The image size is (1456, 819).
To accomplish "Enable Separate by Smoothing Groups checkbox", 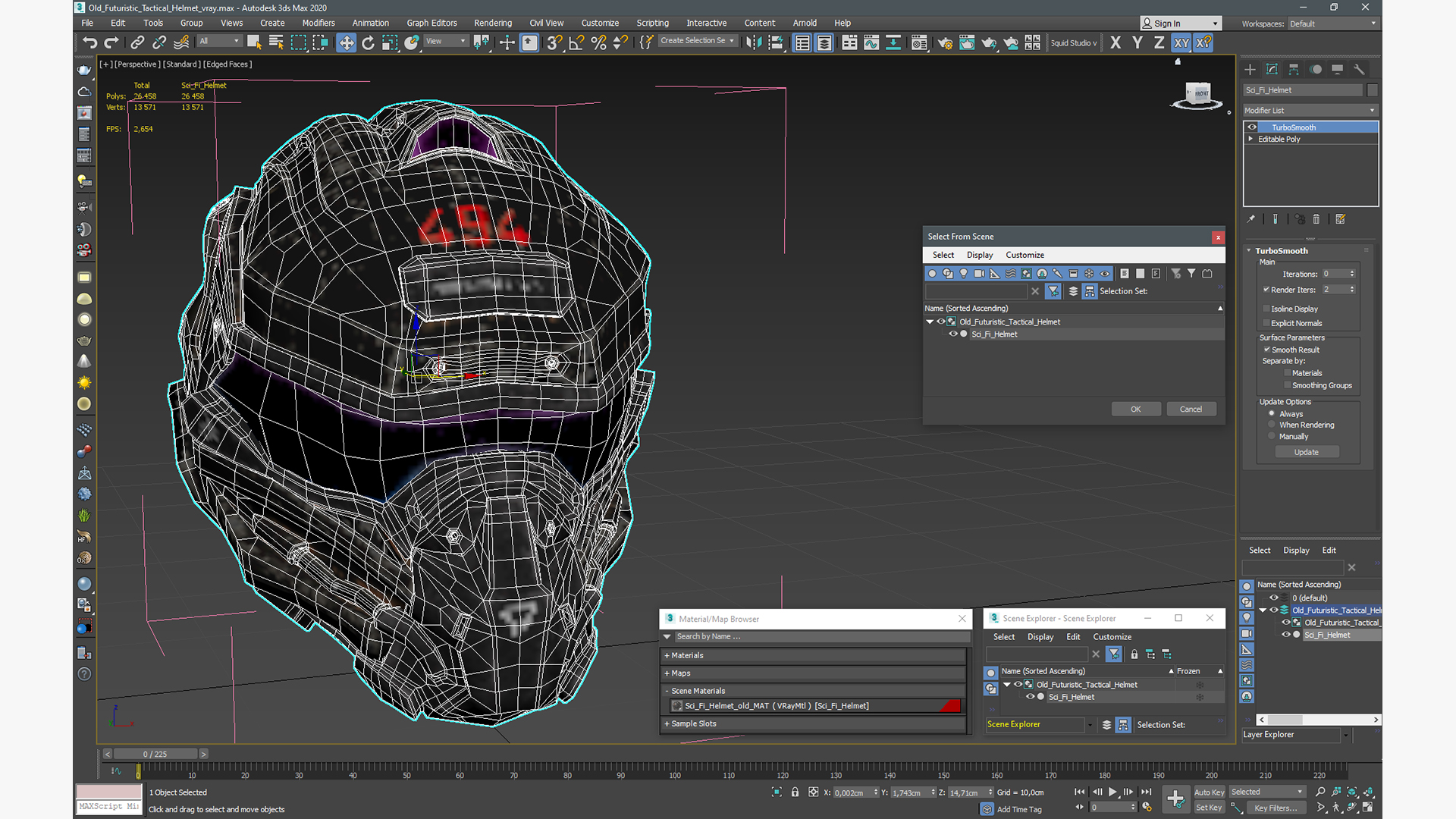I will pyautogui.click(x=1288, y=385).
